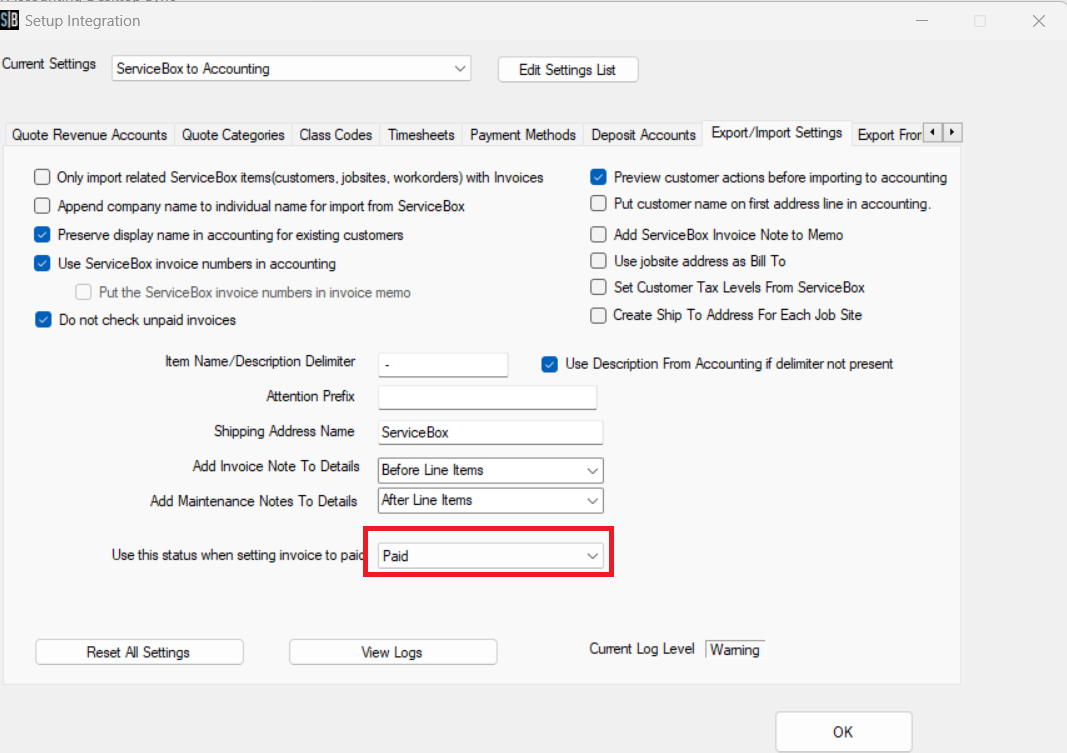
Task: Uncheck Preserve display name for existing customers
Action: coord(42,235)
